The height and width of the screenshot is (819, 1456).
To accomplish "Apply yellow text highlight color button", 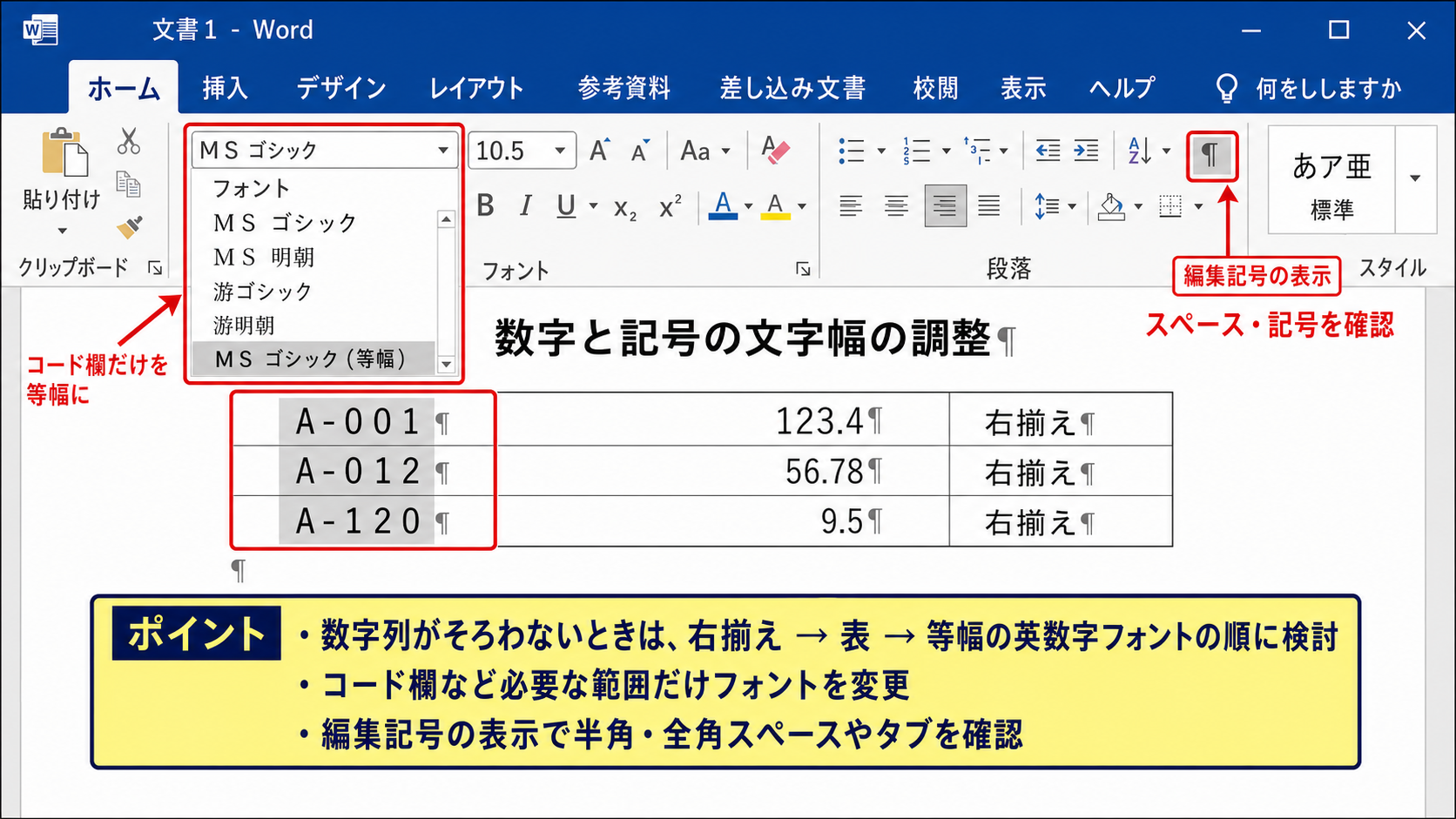I will tap(775, 206).
